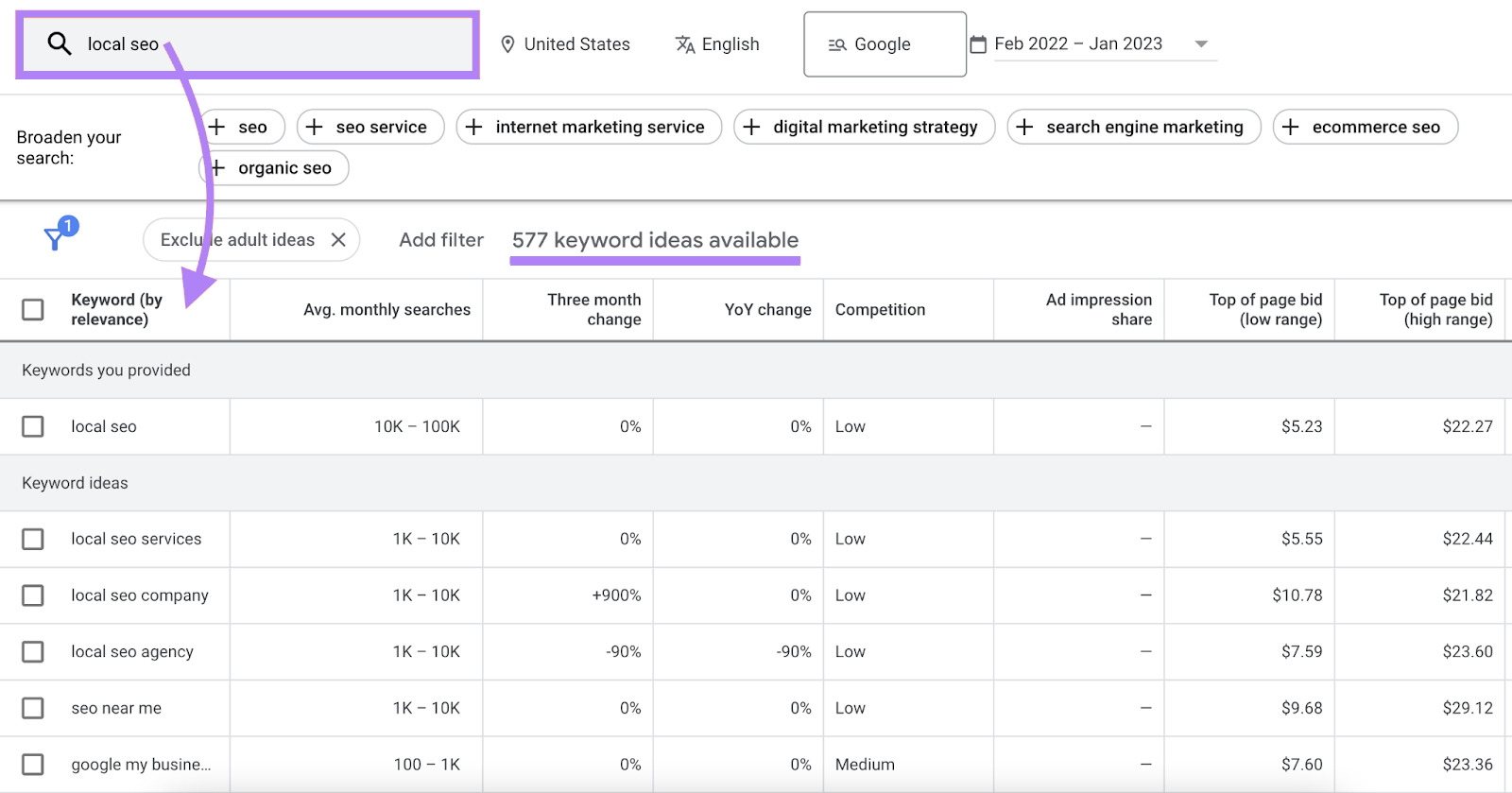Click the 'local seo' search field
This screenshot has height=793, width=1512.
tap(274, 44)
